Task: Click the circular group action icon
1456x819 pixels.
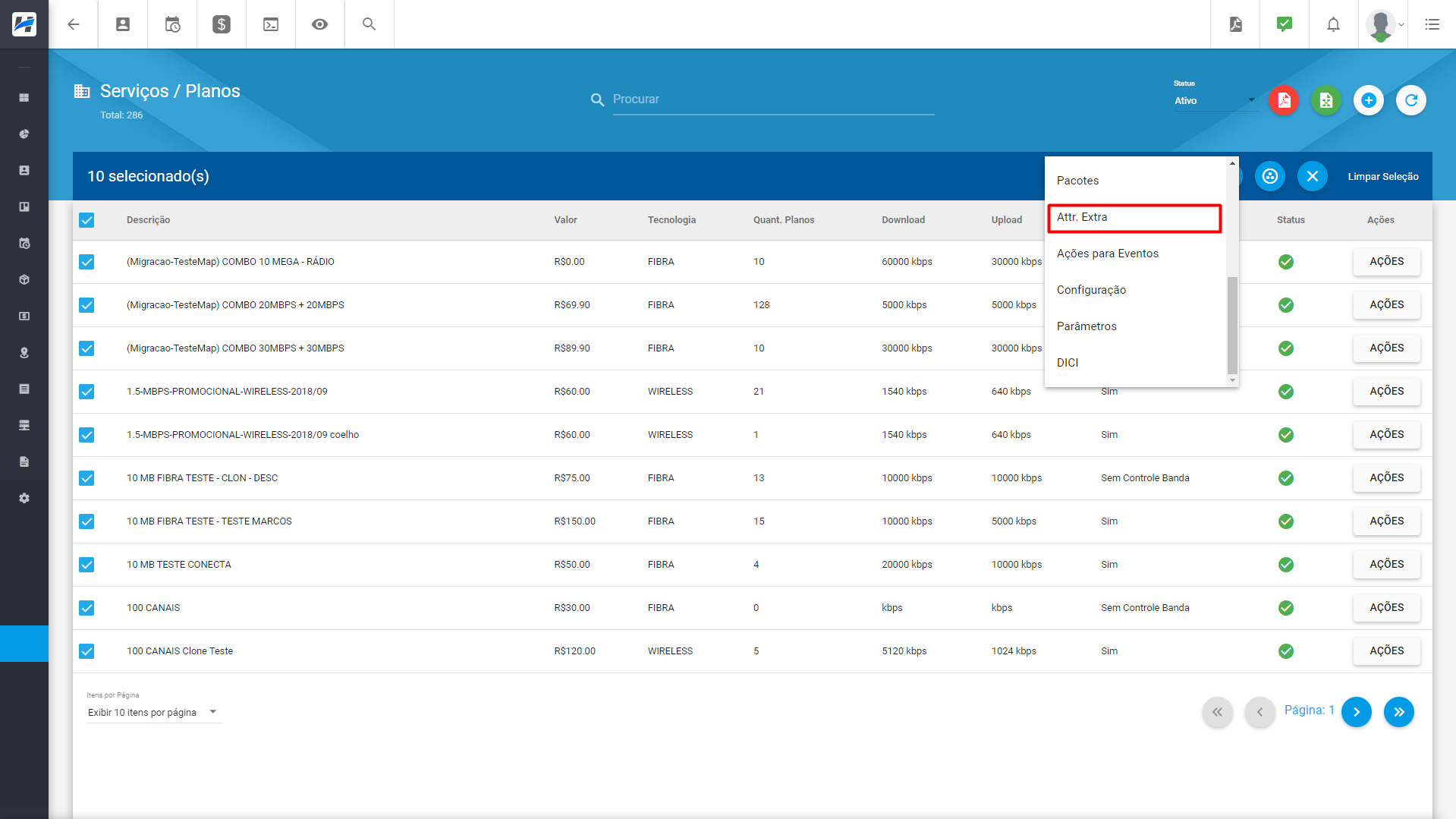Action: (x=1270, y=176)
